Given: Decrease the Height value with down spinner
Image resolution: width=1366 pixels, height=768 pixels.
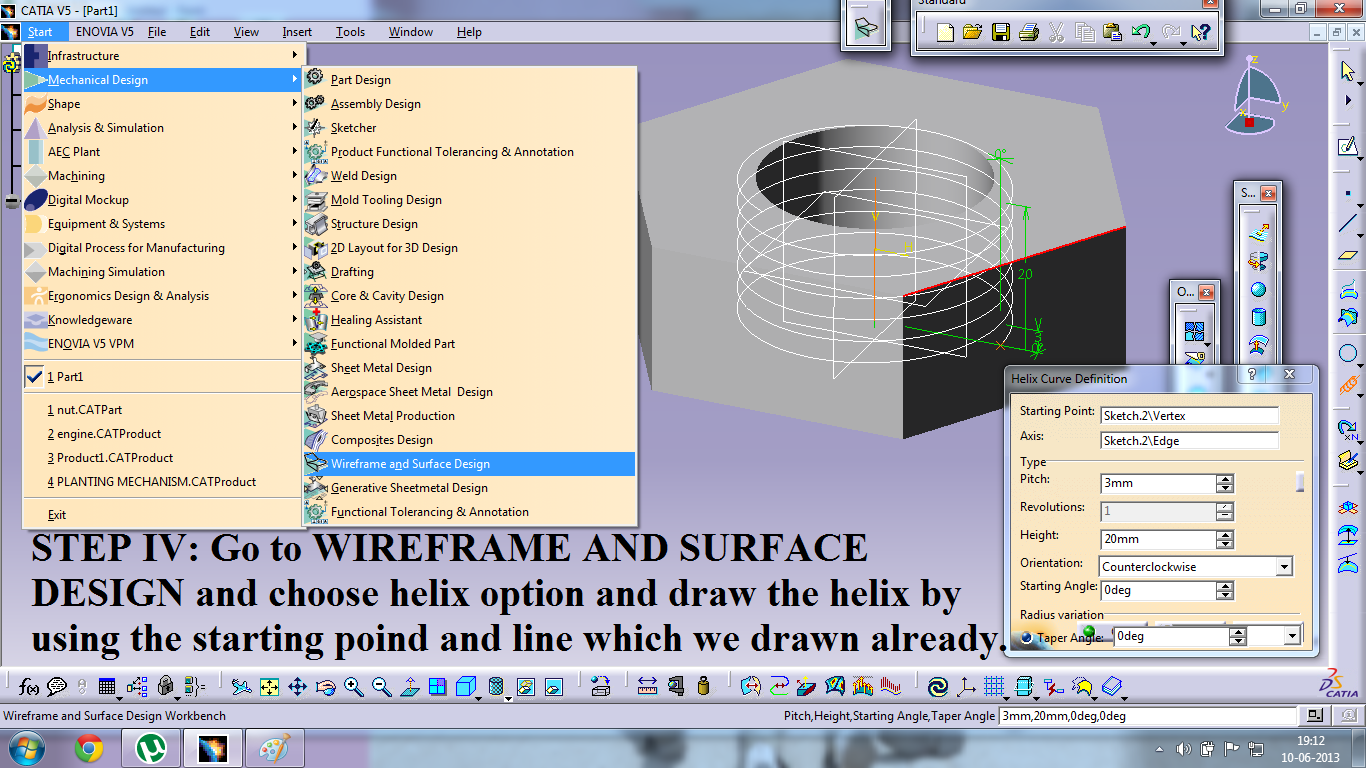Looking at the screenshot, I should [x=1225, y=544].
